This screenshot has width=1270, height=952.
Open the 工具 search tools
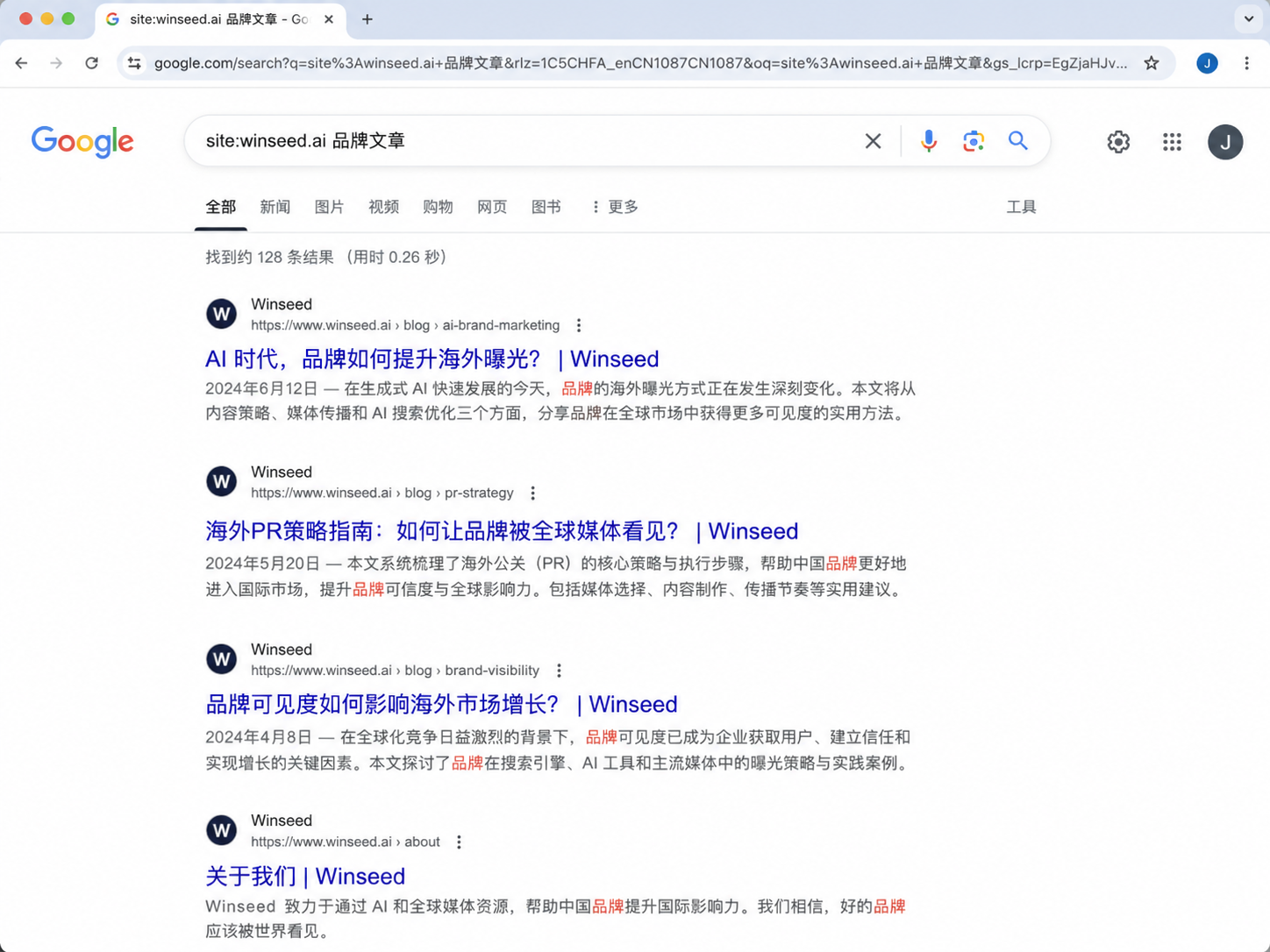click(1021, 207)
